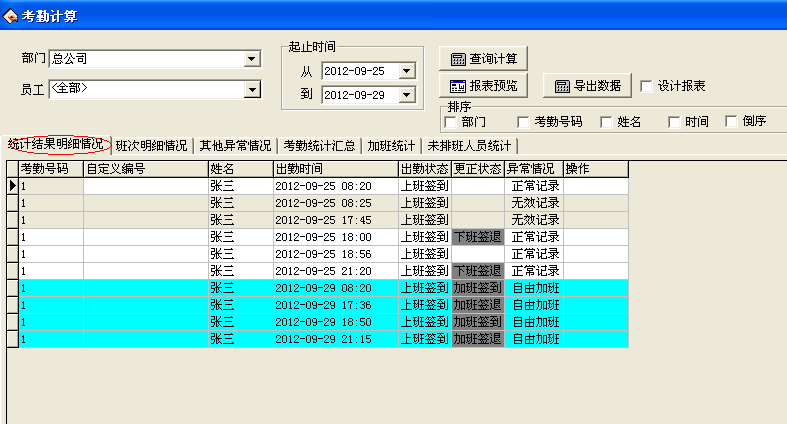787x424 pixels.
Task: Click the report icon on 报表预览
Action: coord(458,86)
